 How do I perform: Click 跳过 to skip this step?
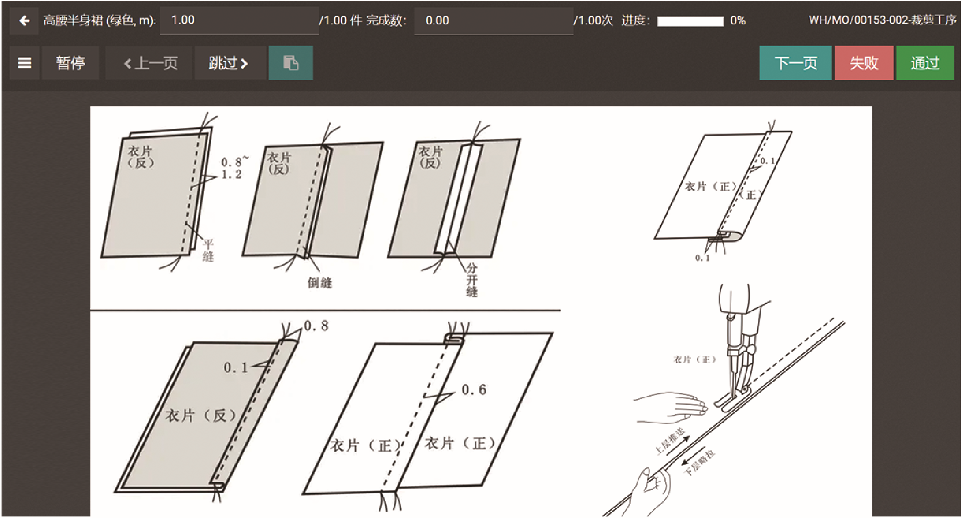(x=229, y=63)
